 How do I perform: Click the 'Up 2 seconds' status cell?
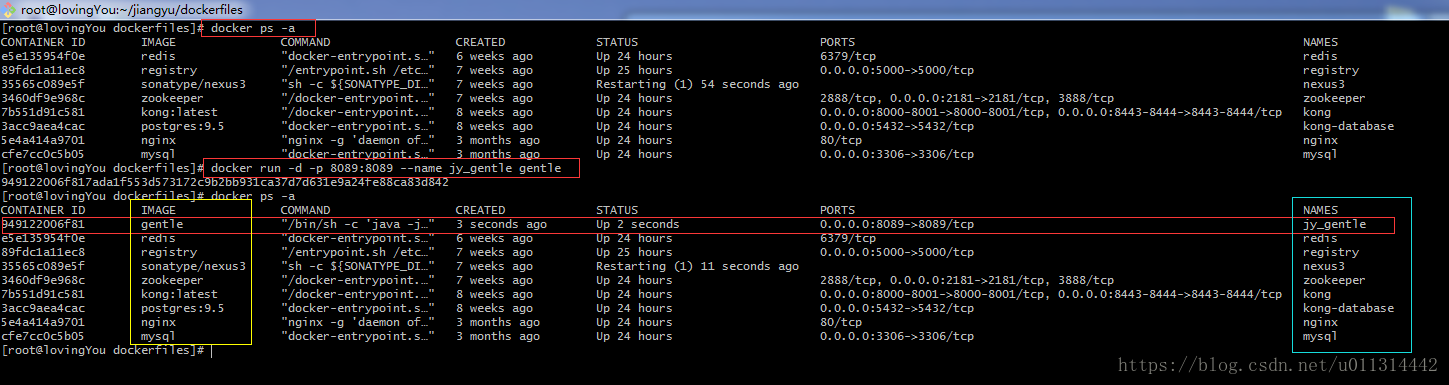coord(637,224)
